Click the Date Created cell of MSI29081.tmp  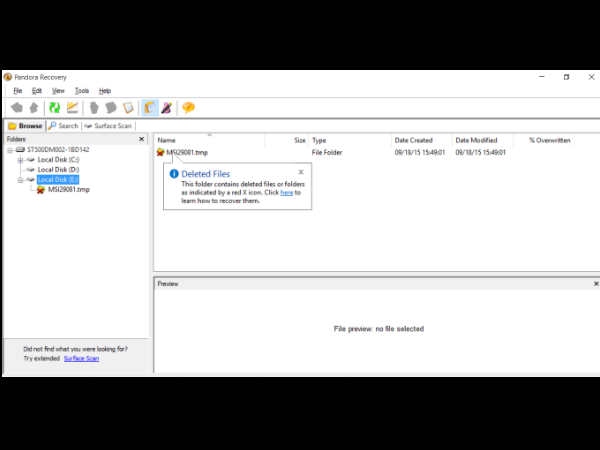(x=420, y=152)
